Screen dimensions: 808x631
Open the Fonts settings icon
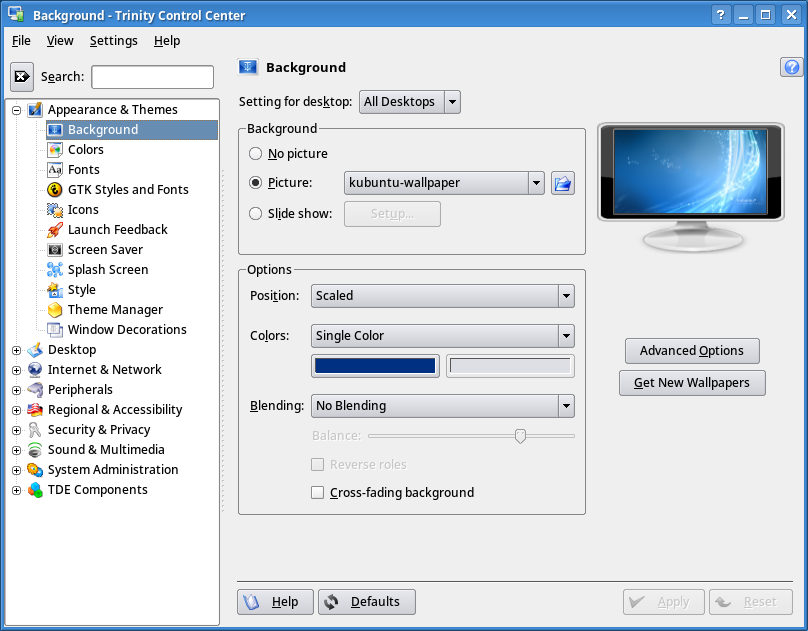[x=57, y=169]
